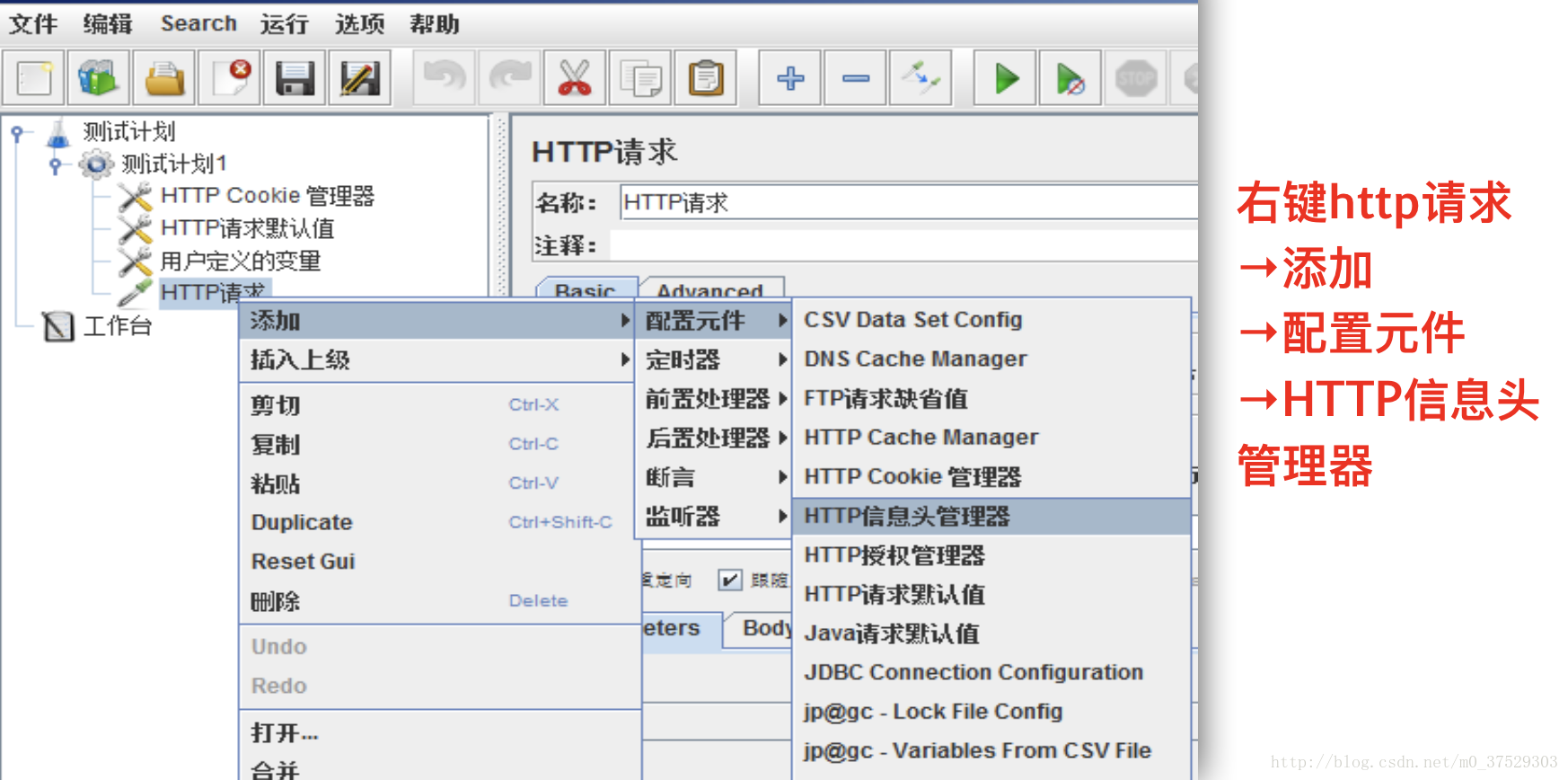Click the gear icon of 测试计划1

pos(96,164)
